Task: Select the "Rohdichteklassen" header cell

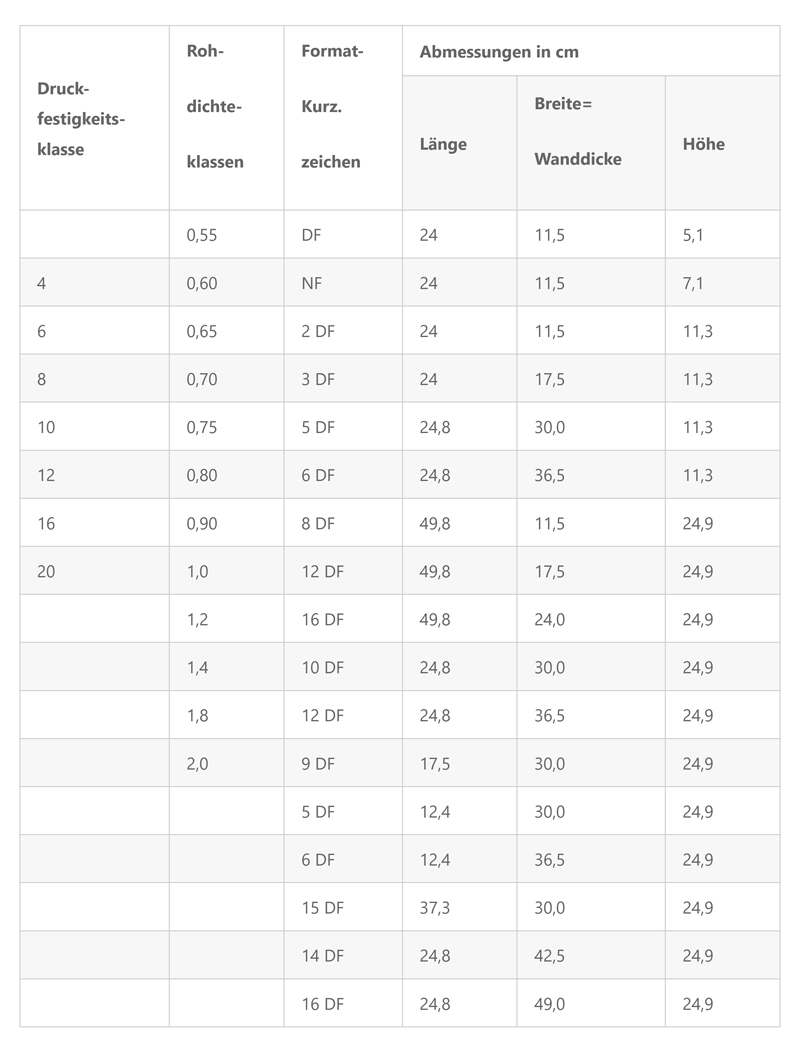Action: pos(214,105)
